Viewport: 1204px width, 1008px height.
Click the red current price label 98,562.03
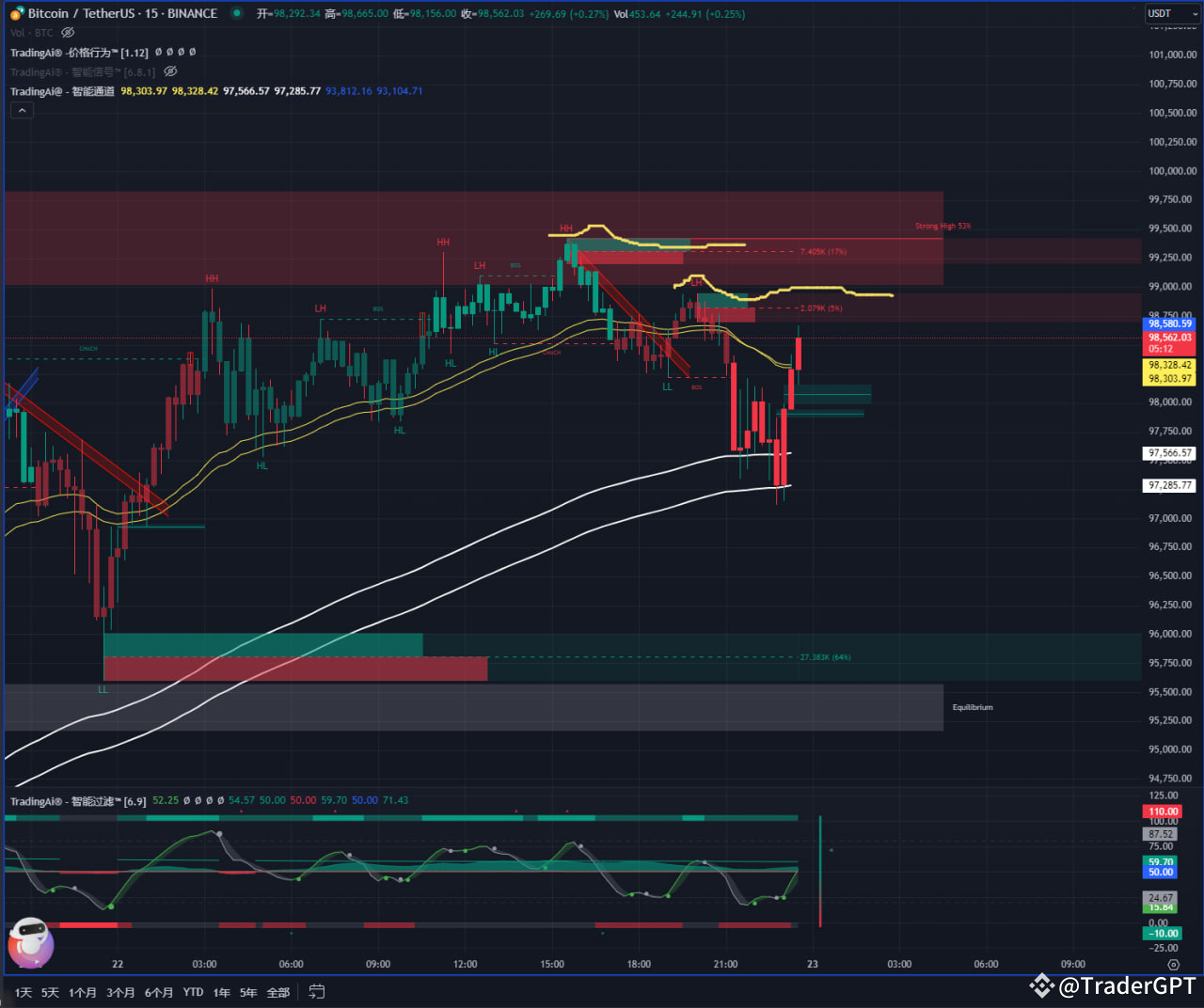(x=1169, y=338)
